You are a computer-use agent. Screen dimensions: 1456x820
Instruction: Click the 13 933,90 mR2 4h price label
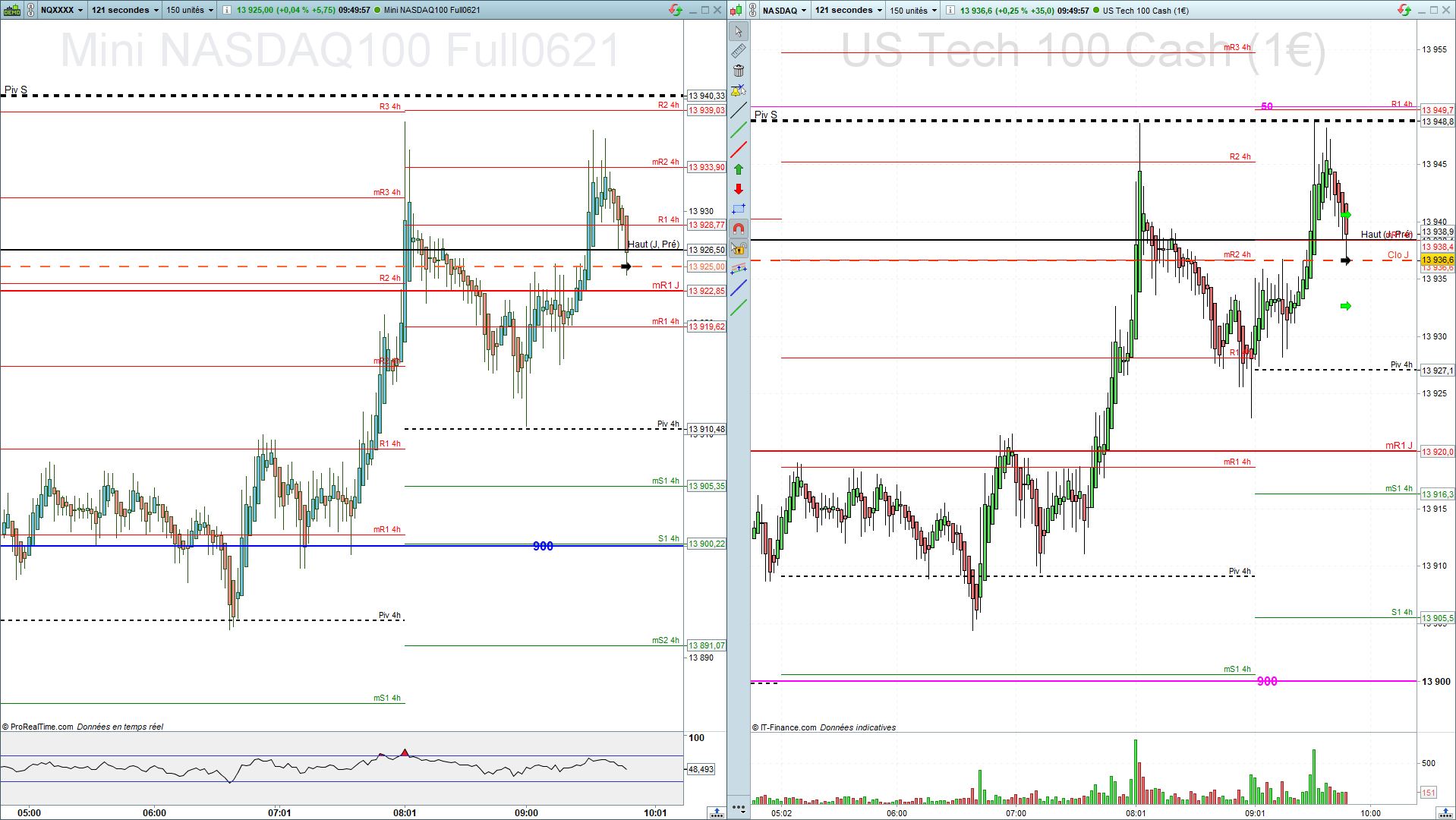706,167
